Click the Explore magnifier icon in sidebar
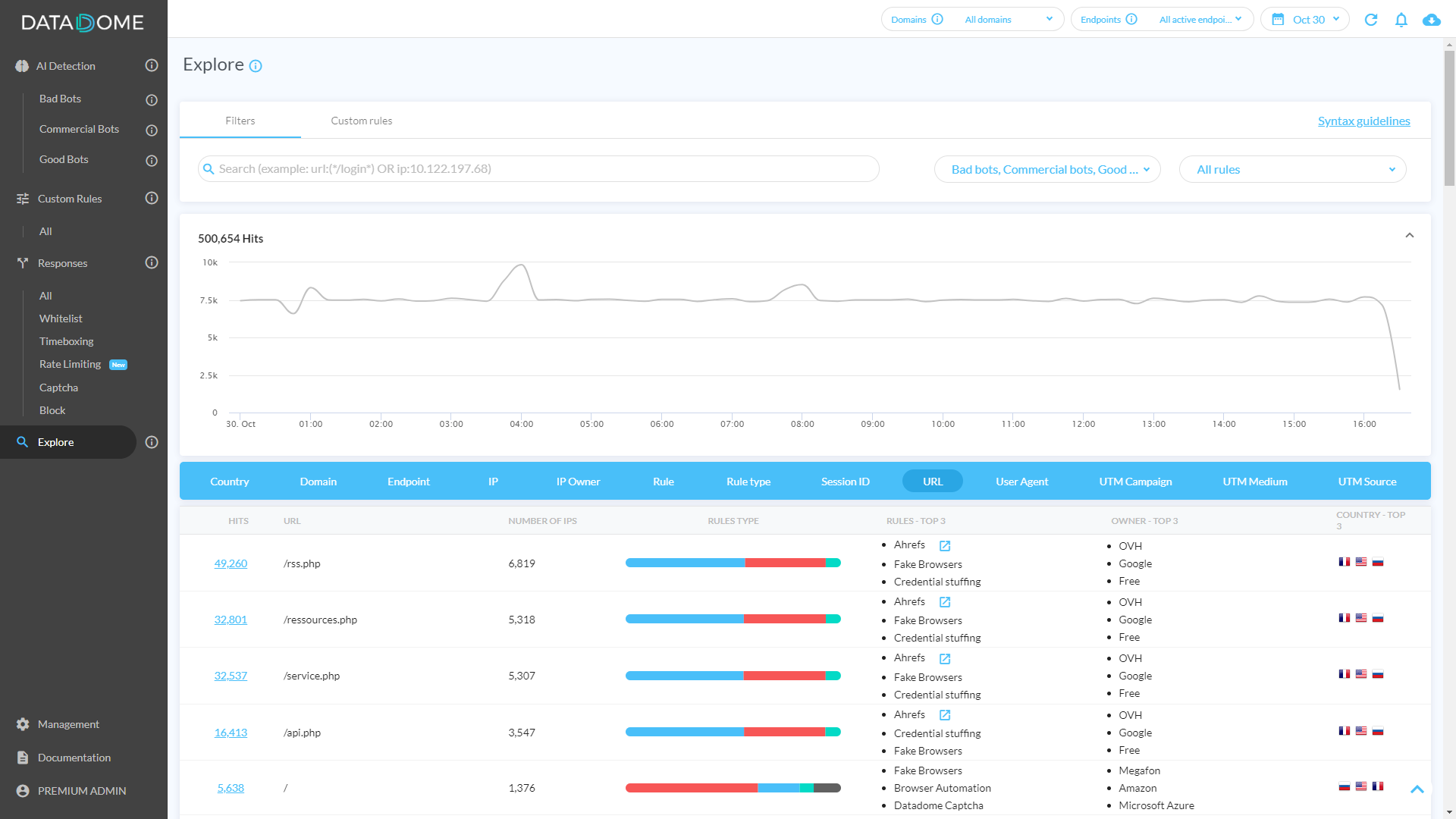Image resolution: width=1456 pixels, height=819 pixels. 23,442
